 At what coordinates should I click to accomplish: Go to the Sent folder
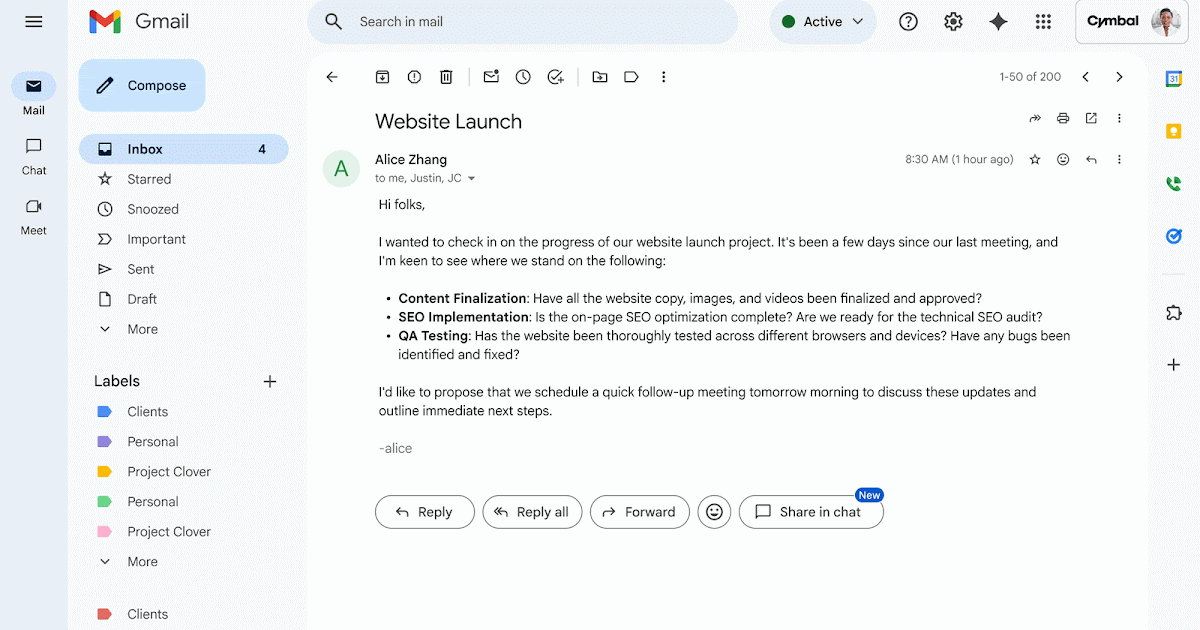coord(141,269)
